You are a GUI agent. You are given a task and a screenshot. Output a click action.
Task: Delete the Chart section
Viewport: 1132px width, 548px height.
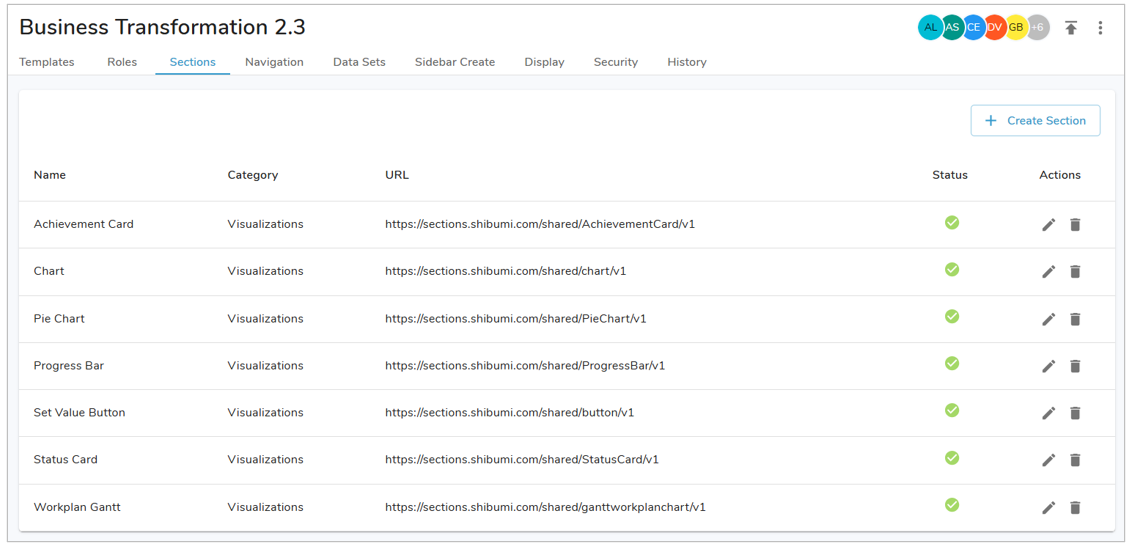pyautogui.click(x=1075, y=272)
